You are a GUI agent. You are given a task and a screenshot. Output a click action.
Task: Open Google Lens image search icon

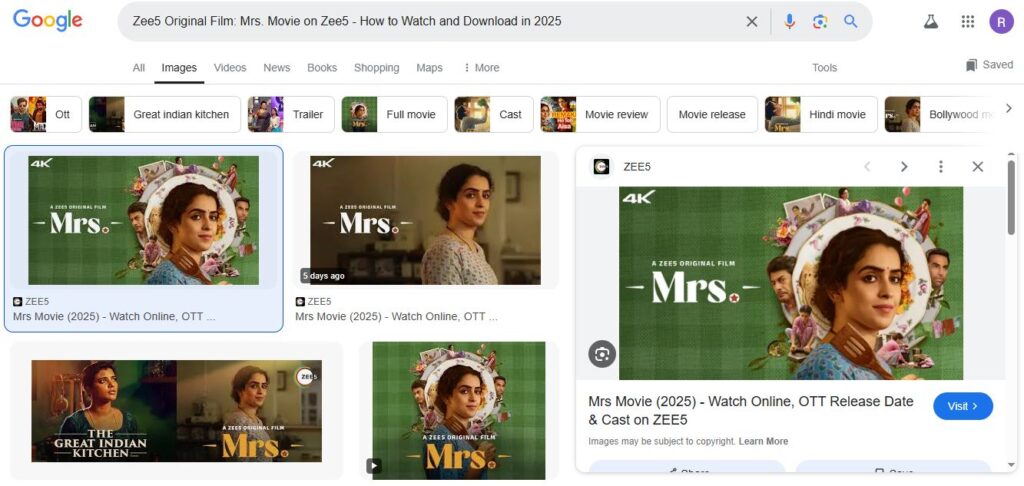click(820, 21)
